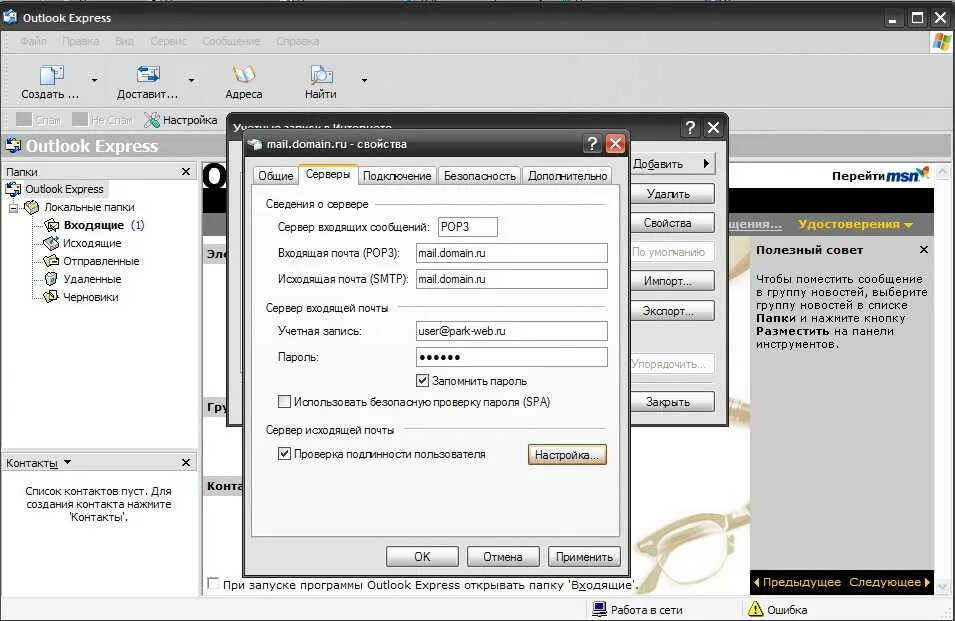Click the POP3 server type field
Screen dimensions: 955x621
467,226
